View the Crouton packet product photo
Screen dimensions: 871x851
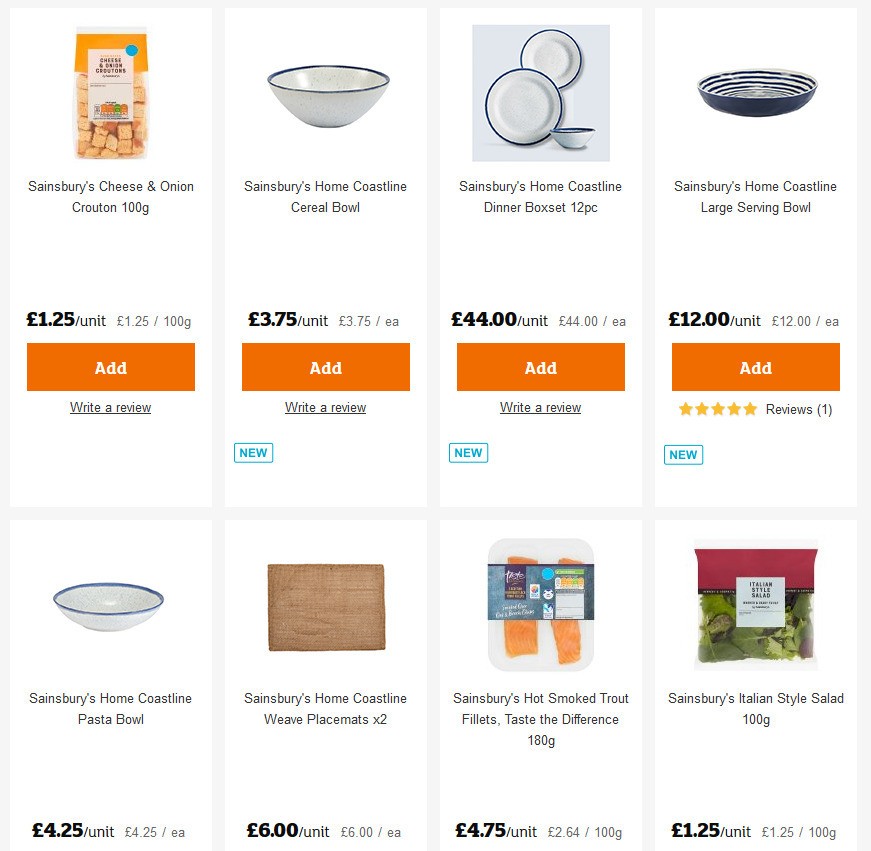[x=110, y=92]
